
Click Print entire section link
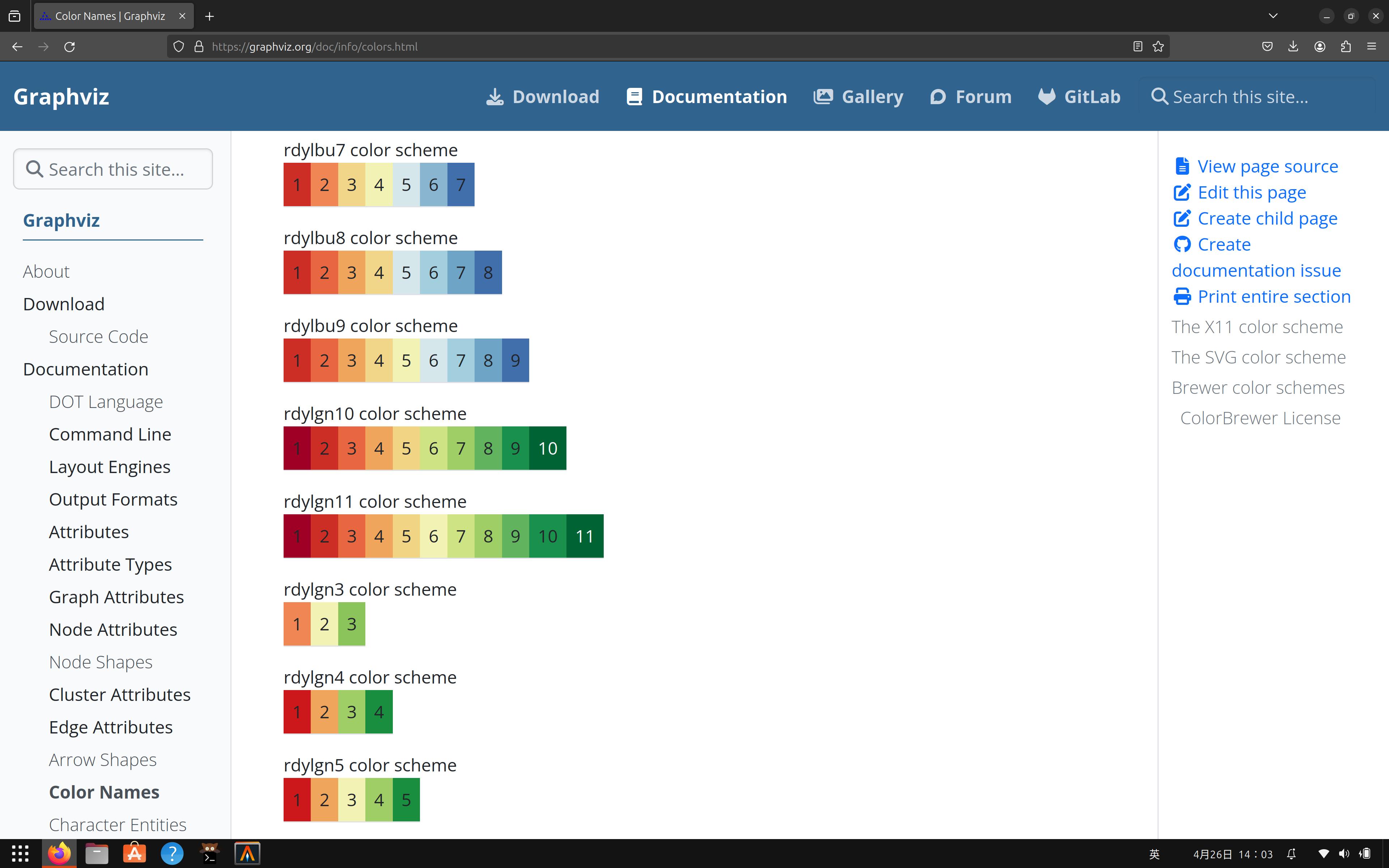coord(1274,297)
